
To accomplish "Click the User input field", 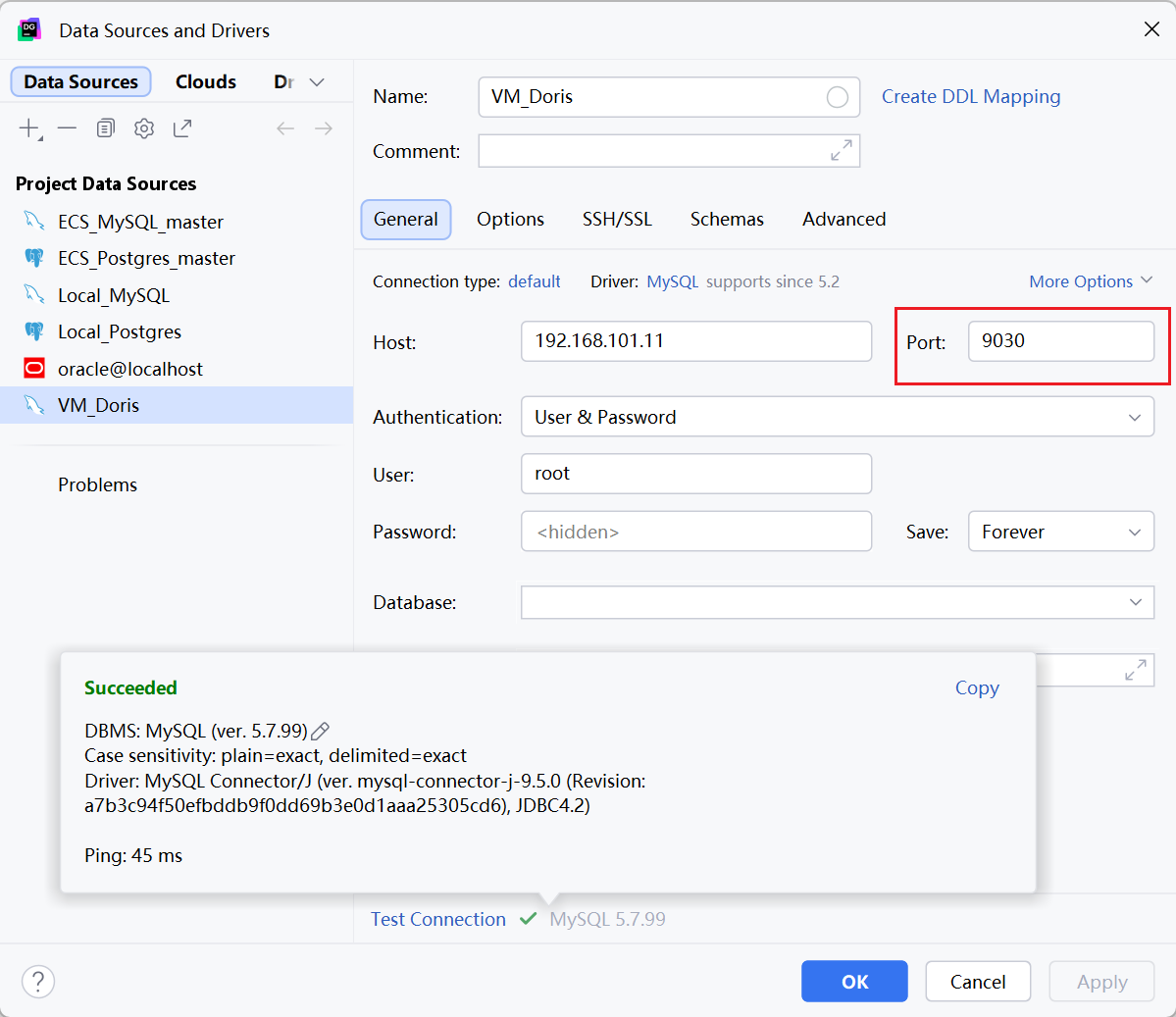I will point(696,474).
